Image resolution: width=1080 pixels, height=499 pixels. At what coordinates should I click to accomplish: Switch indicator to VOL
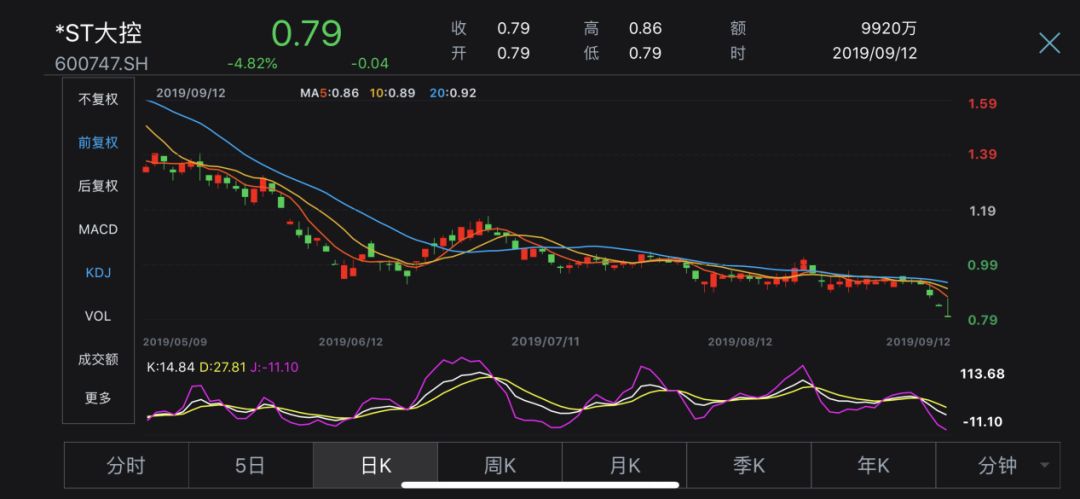[98, 316]
